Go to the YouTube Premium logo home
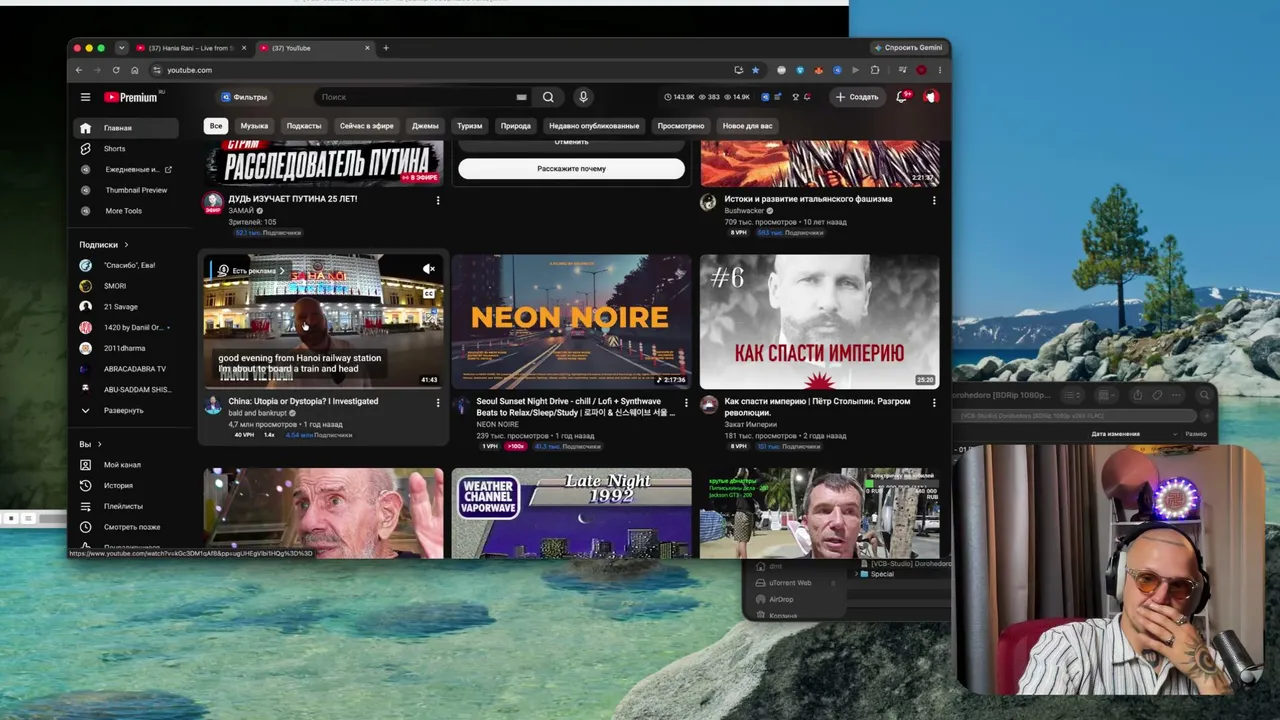The image size is (1280, 720). 131,97
